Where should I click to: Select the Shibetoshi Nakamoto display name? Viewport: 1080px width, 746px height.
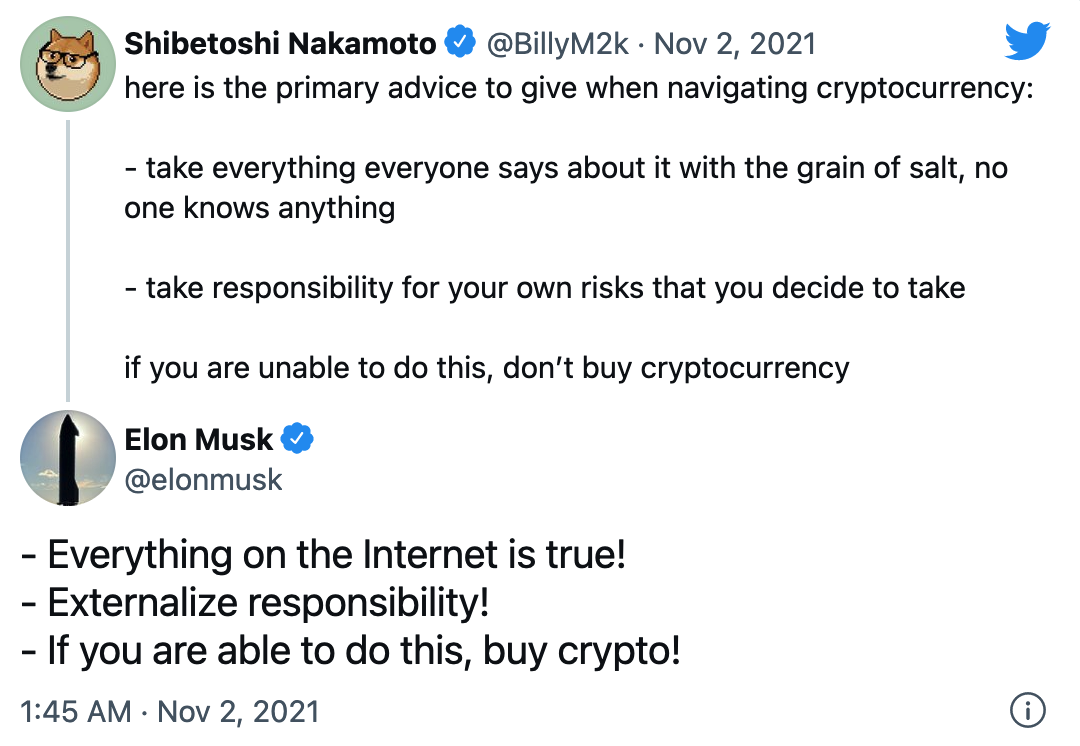[x=280, y=42]
